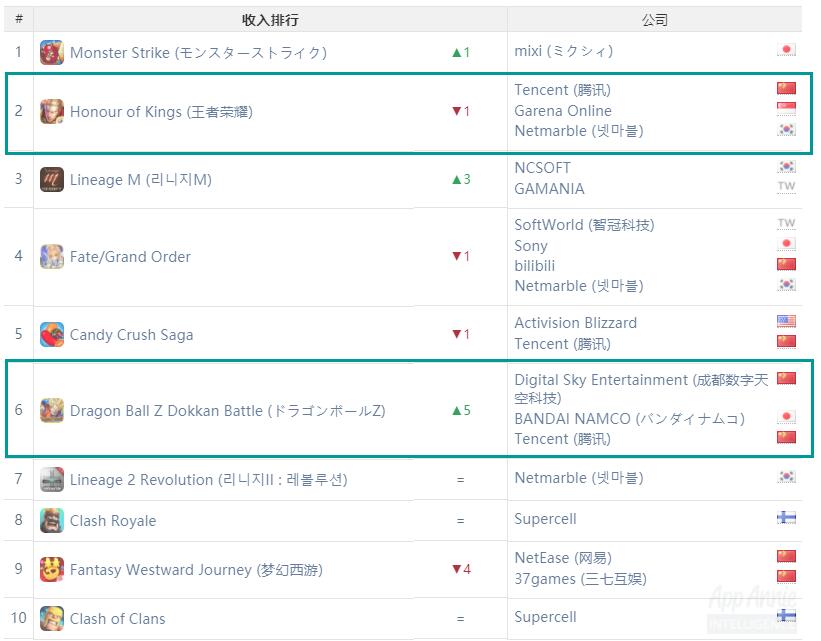Click the Lineage 2 Revolution icon
Screen dimensions: 821x641
point(52,480)
